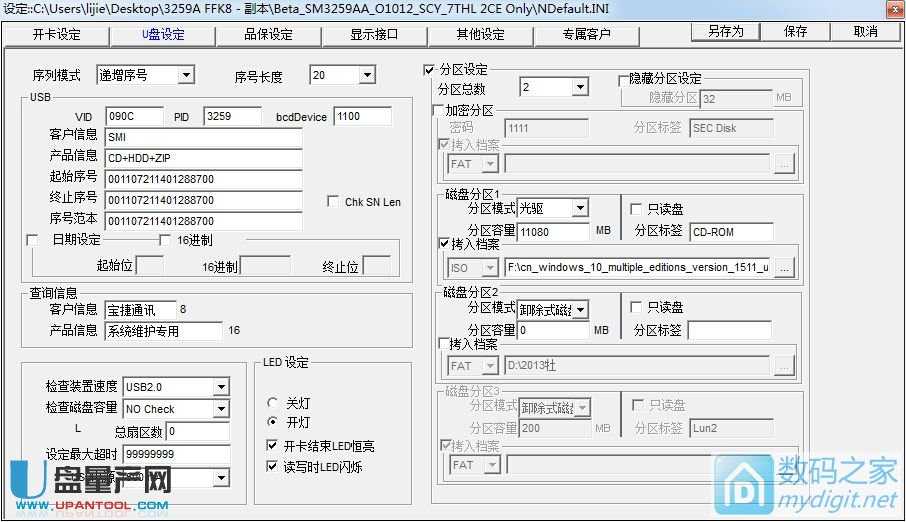This screenshot has width=906, height=522.
Task: Check 只读盘 for 磁盘分区1
Action: click(x=636, y=209)
